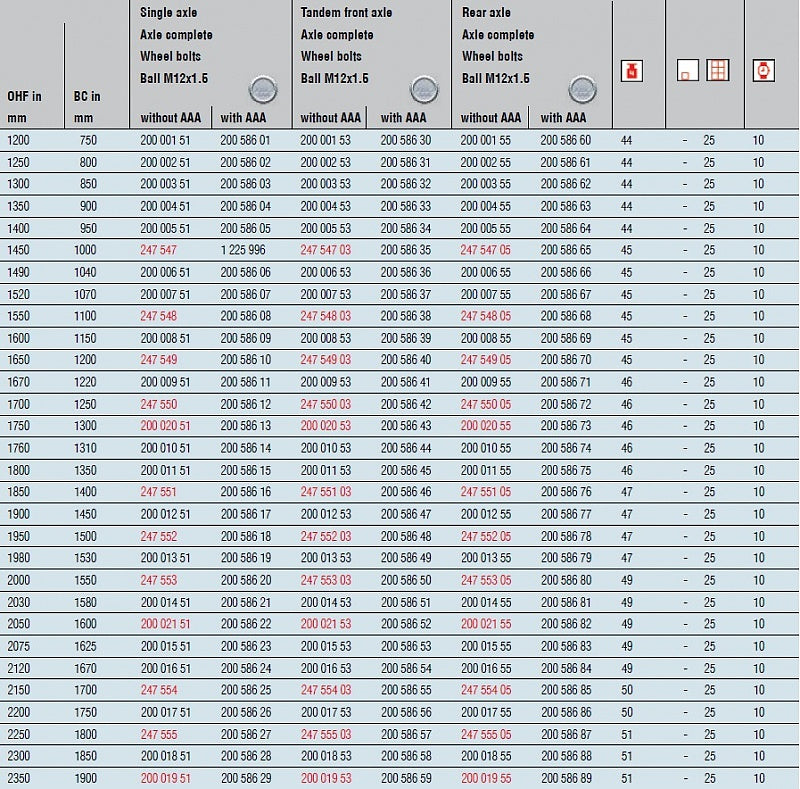Open red part number 200 019 53
The width and height of the screenshot is (800, 789).
coord(325,778)
